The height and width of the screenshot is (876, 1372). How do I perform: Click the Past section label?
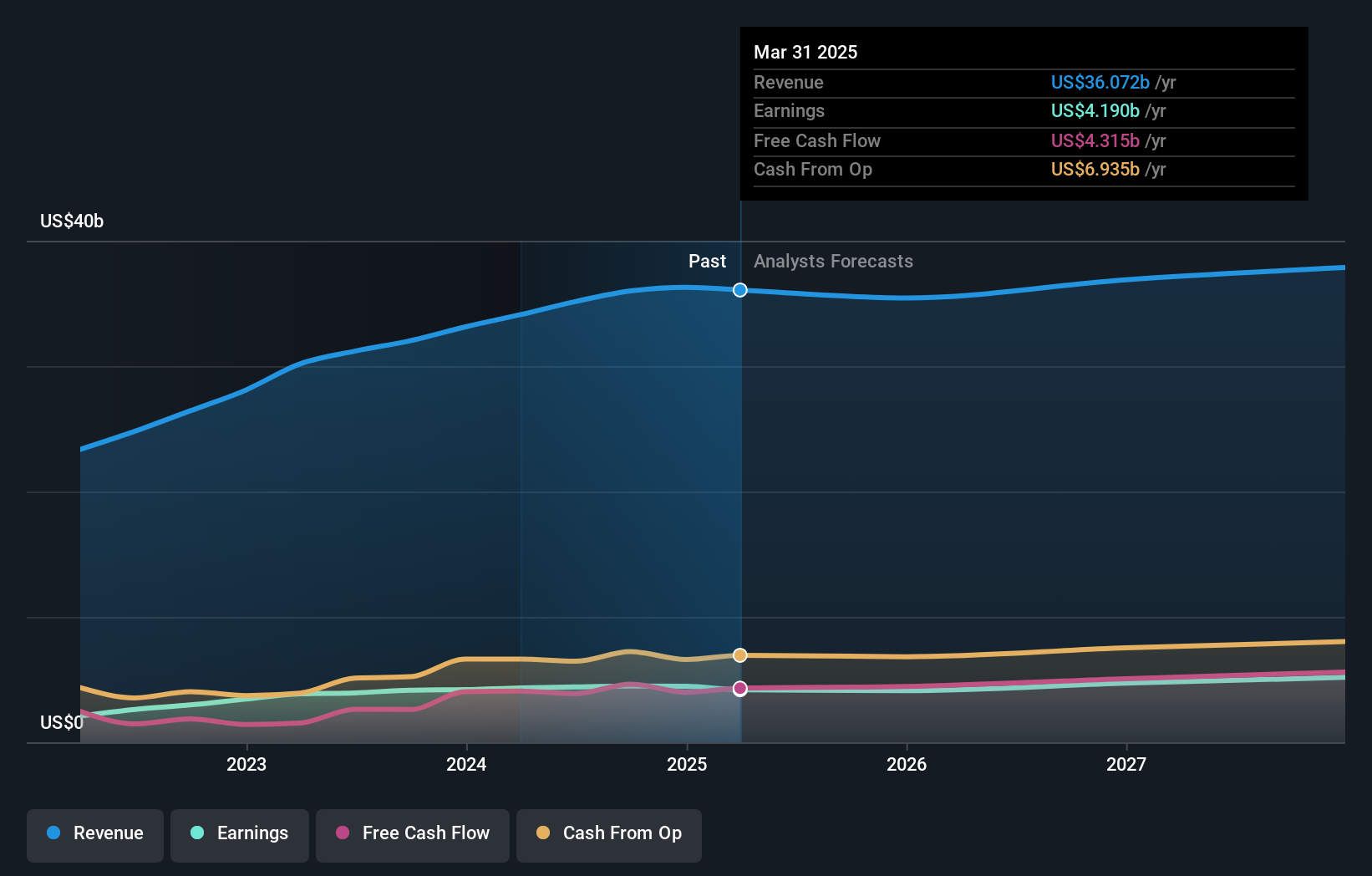click(x=707, y=261)
